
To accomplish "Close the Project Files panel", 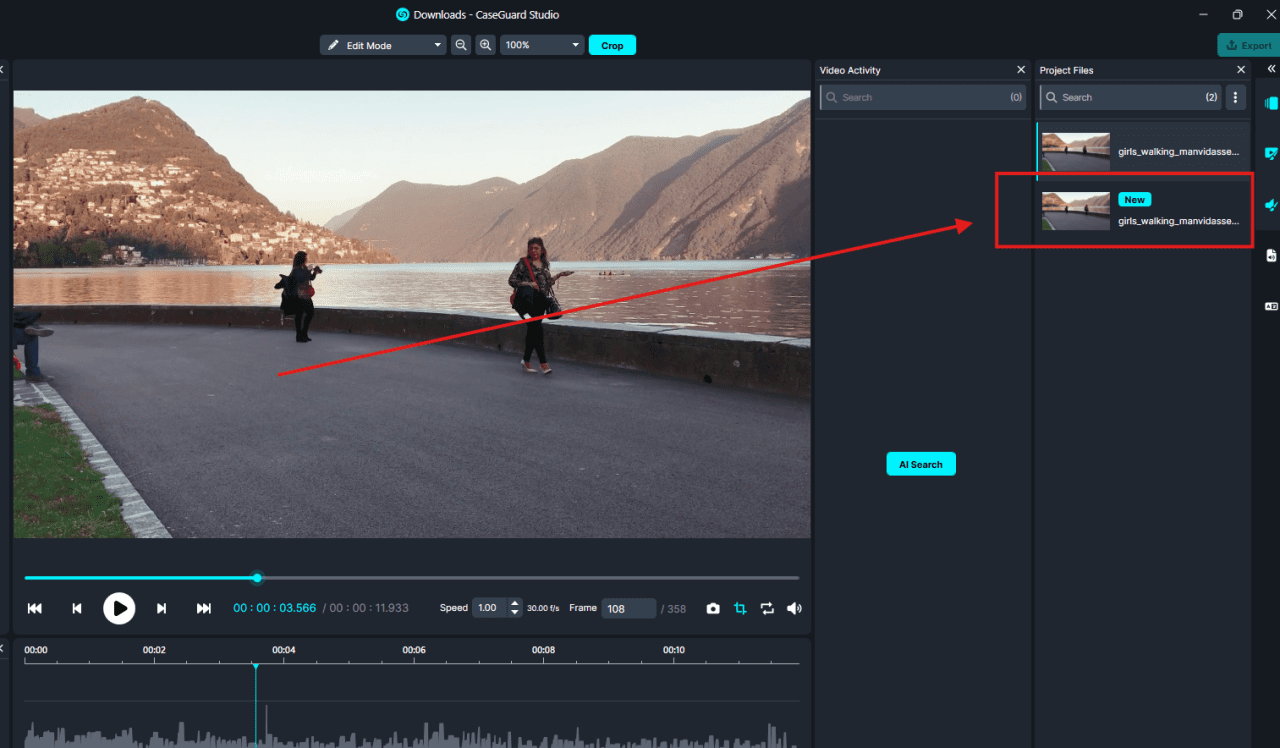I will [x=1241, y=70].
